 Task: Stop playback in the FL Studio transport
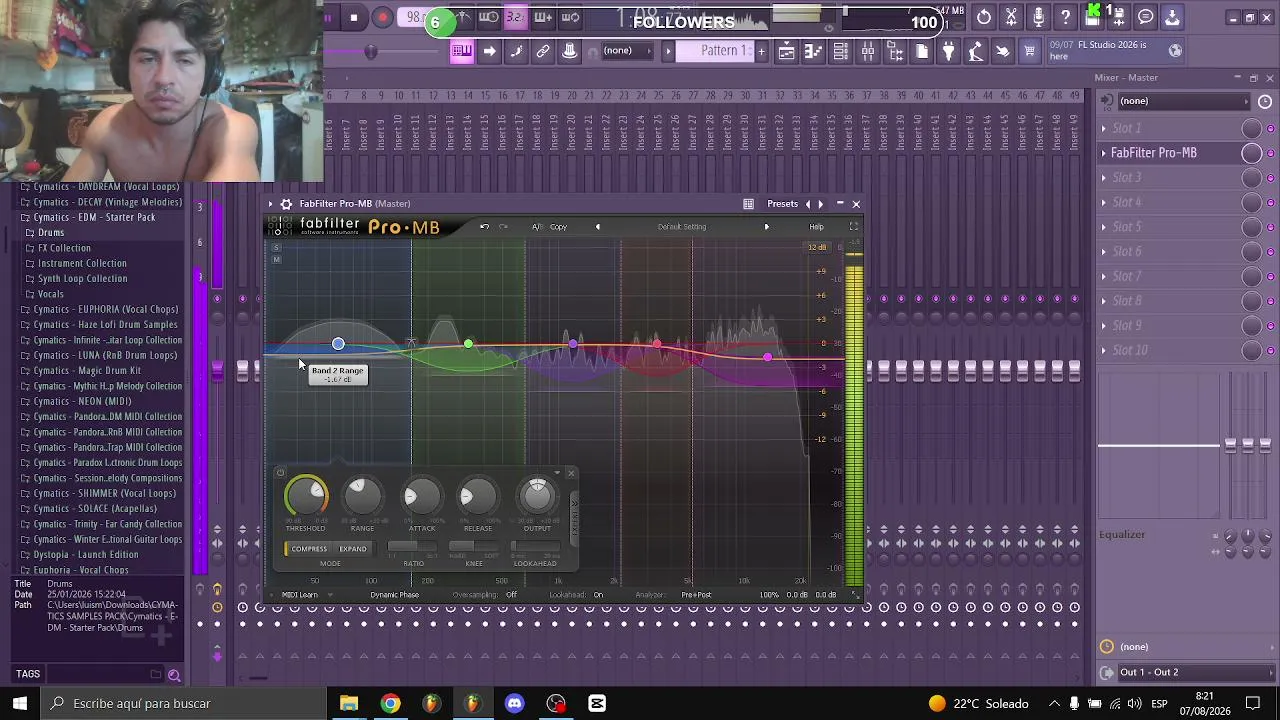tap(354, 17)
